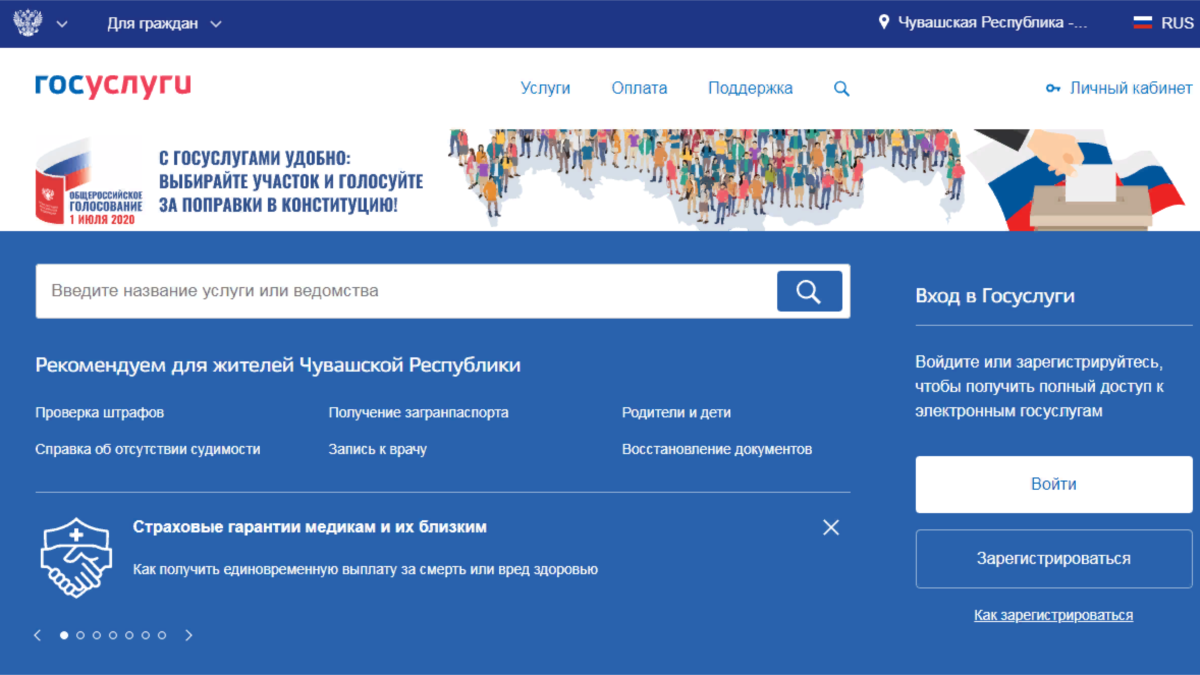The image size is (1200, 675).
Task: Click the key icon by Личный кабинет
Action: click(1053, 88)
